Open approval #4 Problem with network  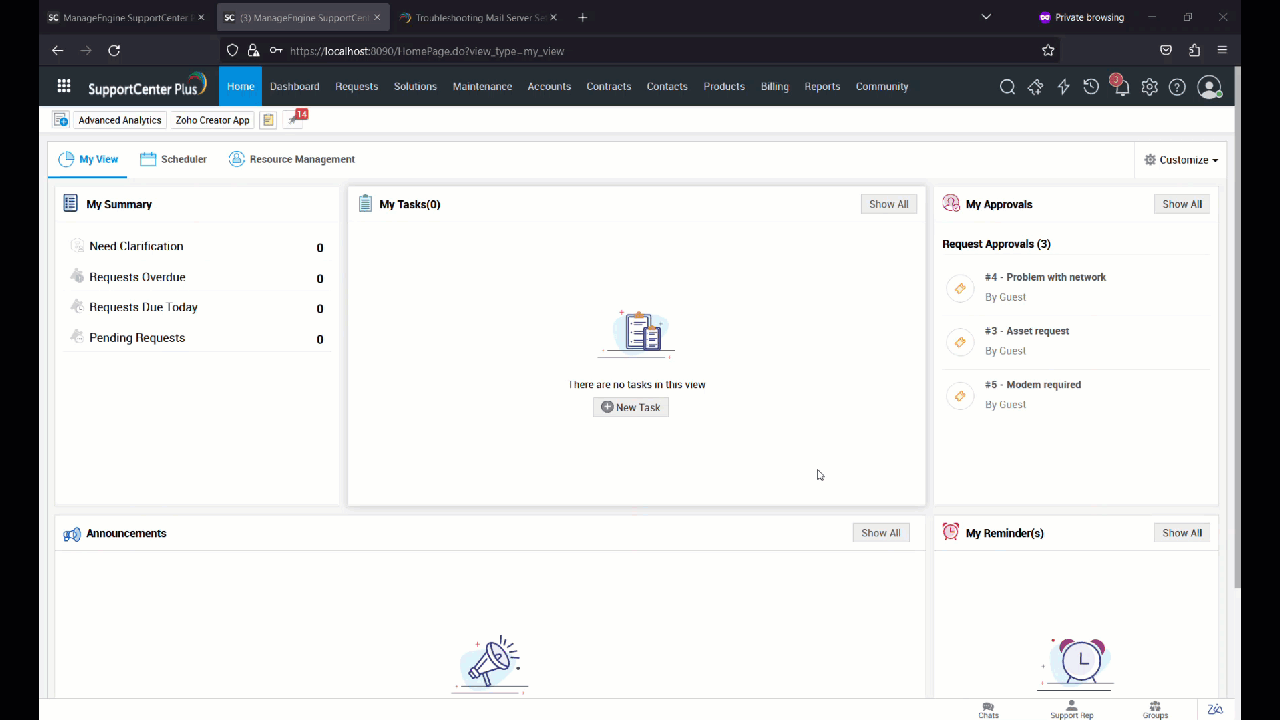click(x=1045, y=277)
